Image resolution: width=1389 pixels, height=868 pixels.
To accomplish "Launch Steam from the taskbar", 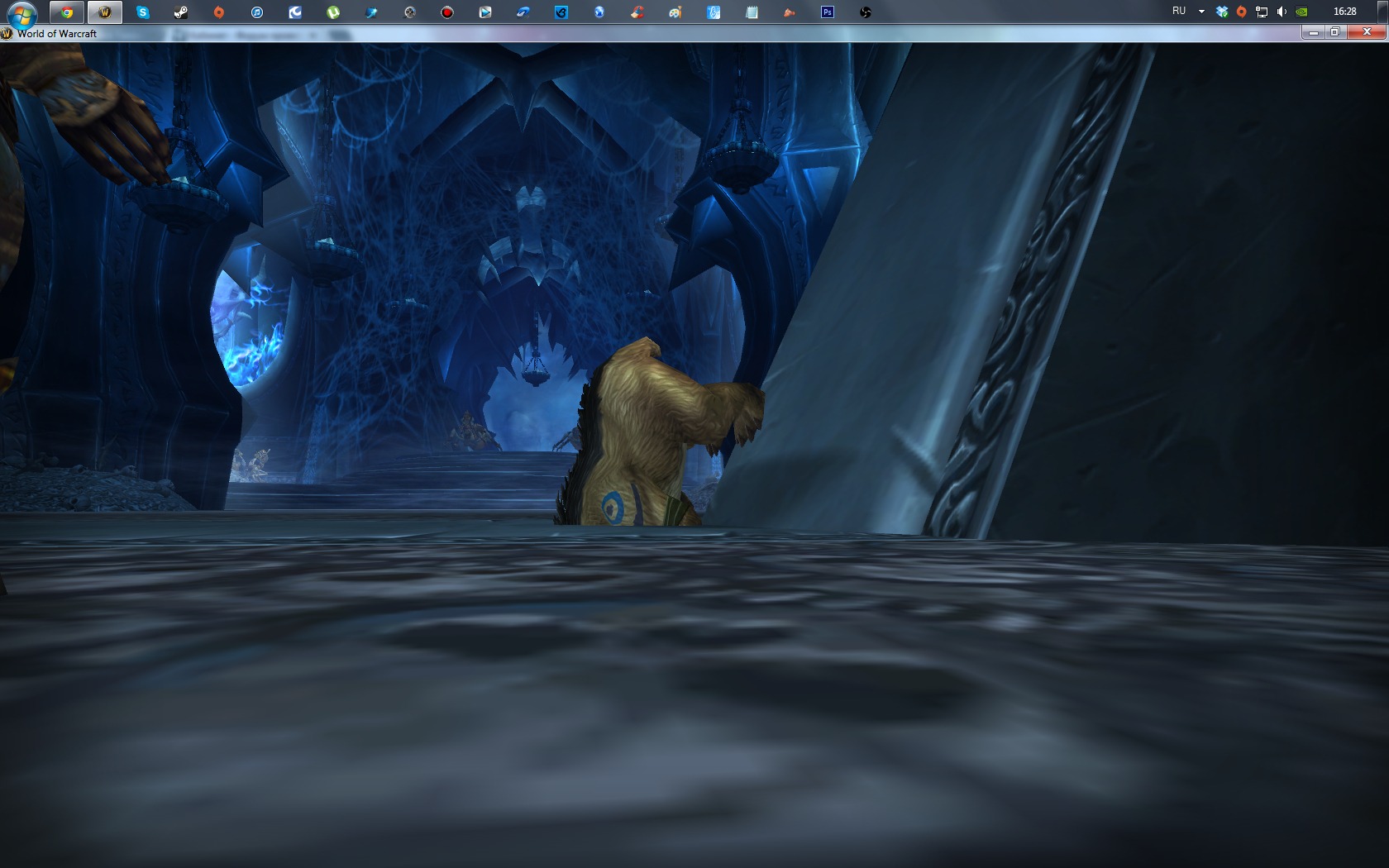I will pos(181,12).
